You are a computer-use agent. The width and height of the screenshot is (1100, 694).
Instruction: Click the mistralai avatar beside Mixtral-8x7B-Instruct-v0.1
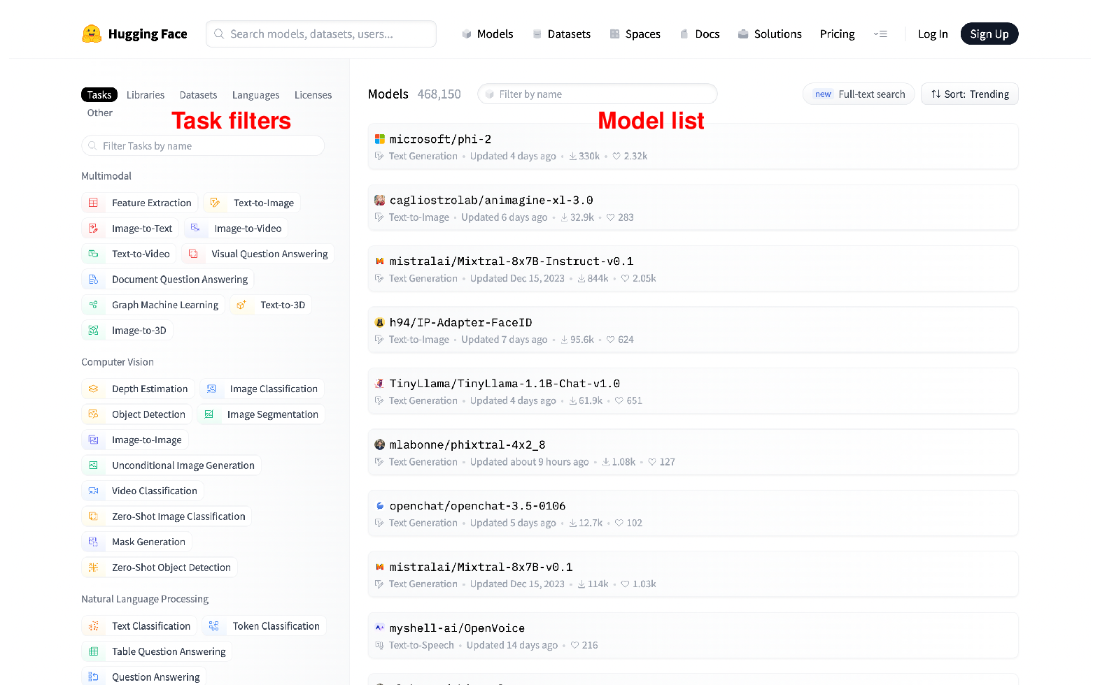pos(380,261)
